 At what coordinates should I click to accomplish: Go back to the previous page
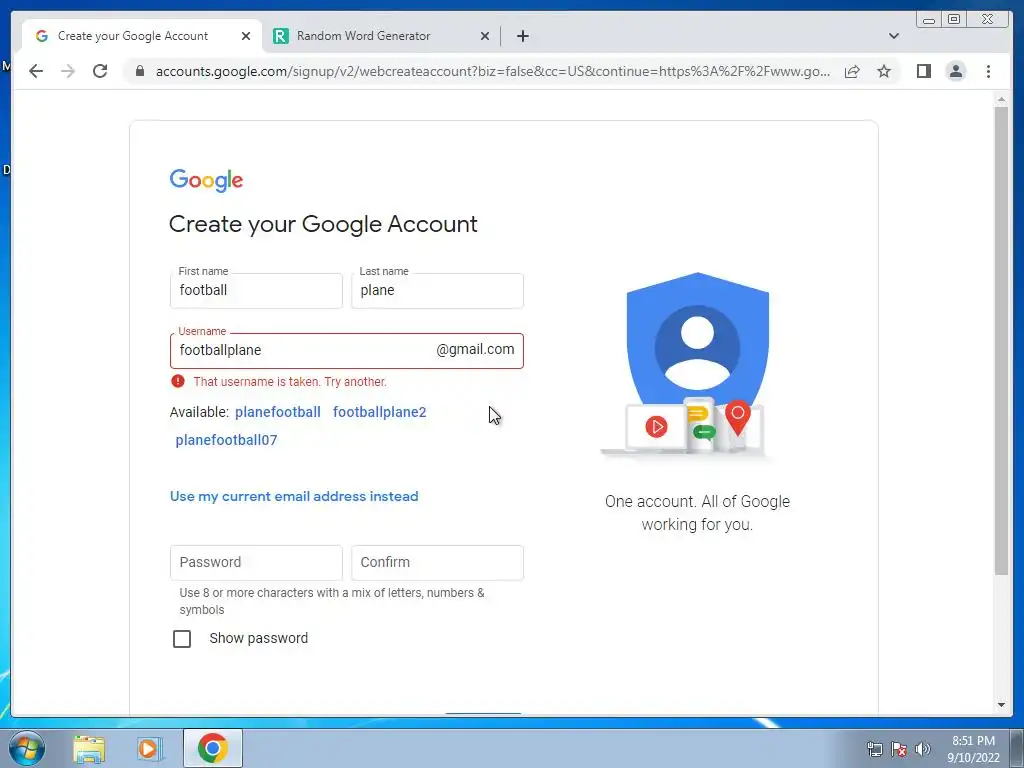click(36, 71)
